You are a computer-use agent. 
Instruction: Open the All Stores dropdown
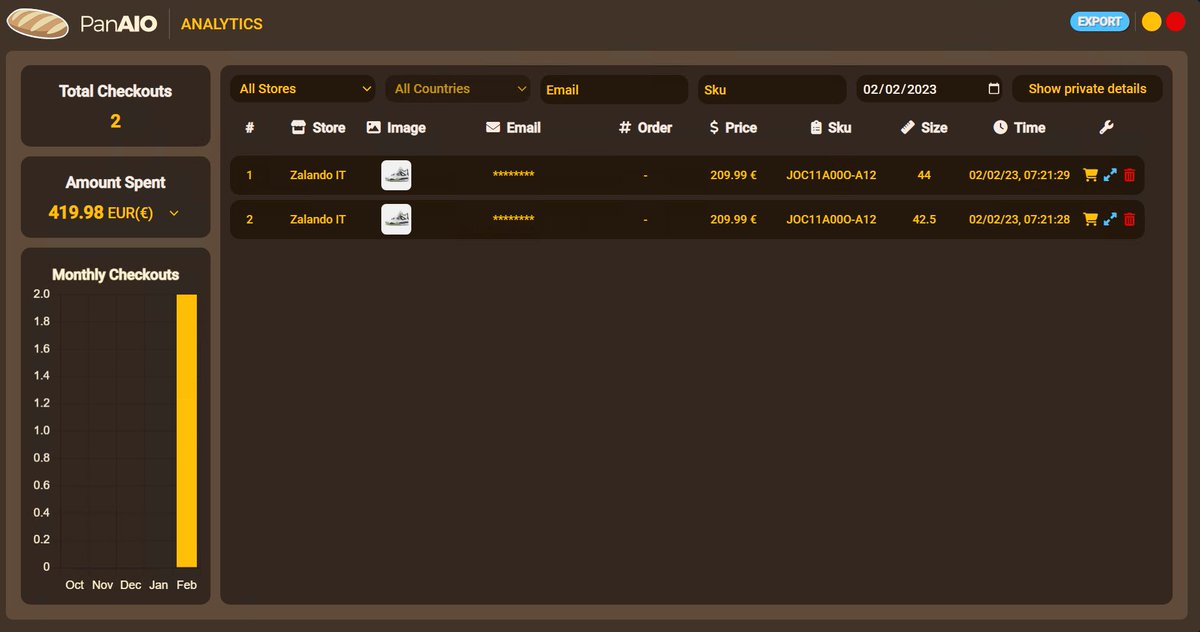[x=302, y=89]
